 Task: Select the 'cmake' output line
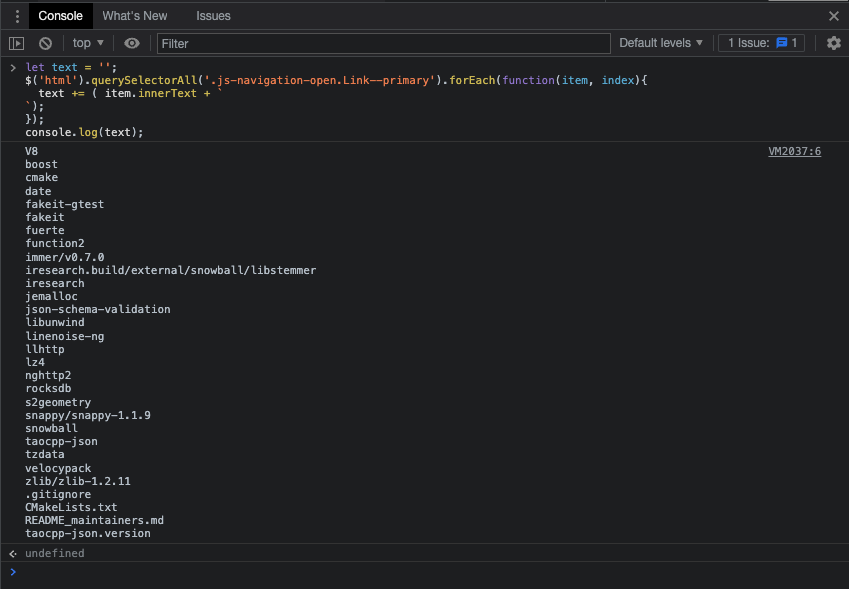tap(41, 178)
